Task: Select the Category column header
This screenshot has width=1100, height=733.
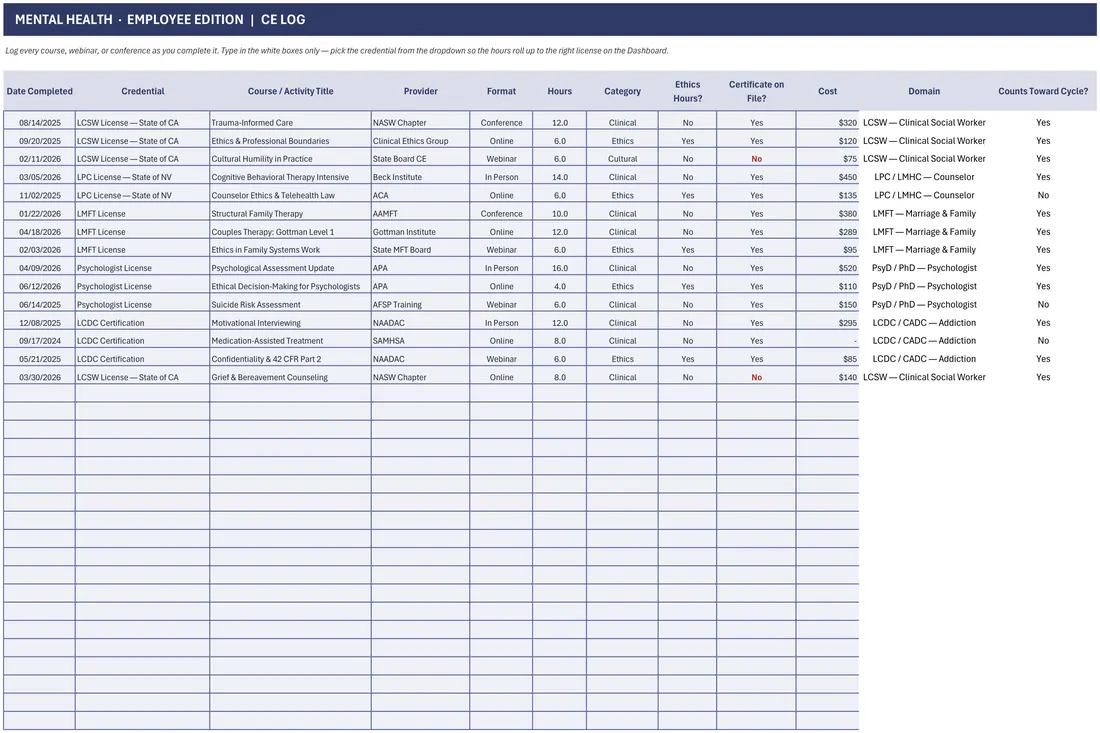Action: [622, 91]
